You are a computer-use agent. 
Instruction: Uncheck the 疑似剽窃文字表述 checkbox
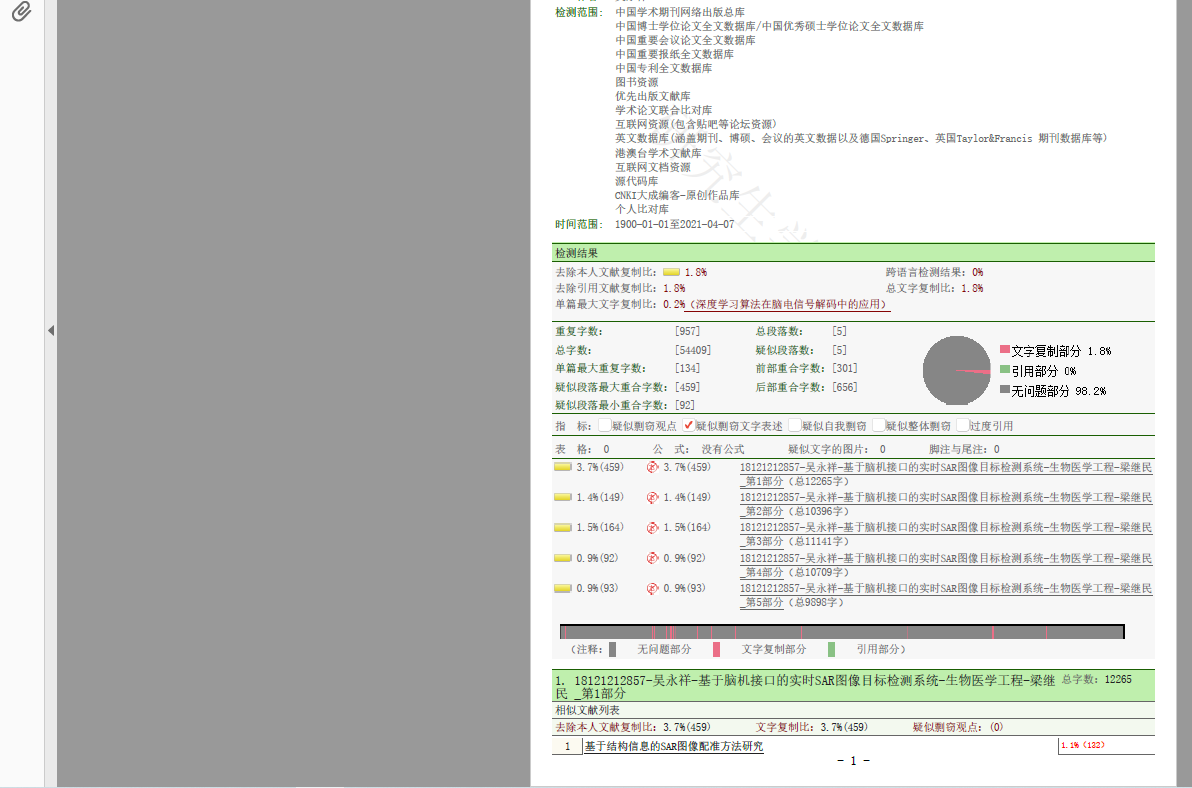pyautogui.click(x=689, y=426)
